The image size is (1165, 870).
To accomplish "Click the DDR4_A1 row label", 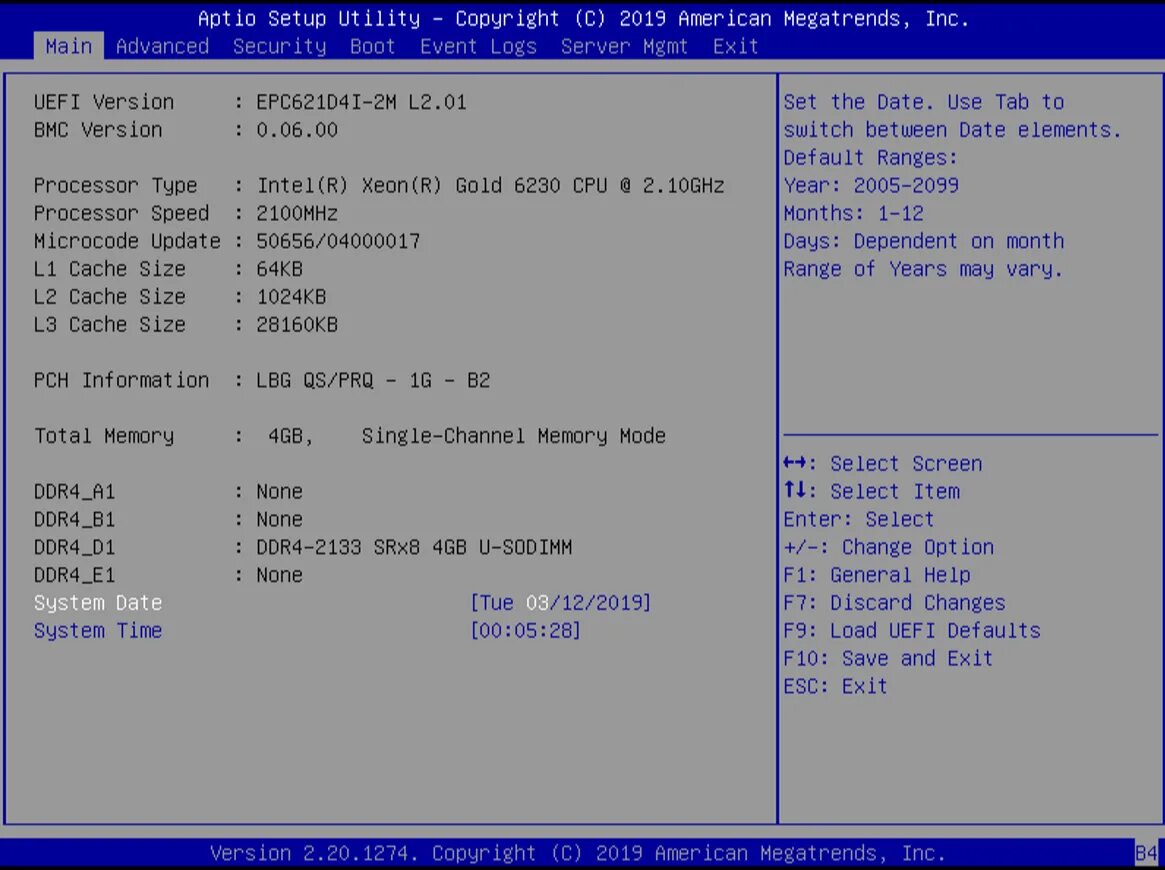I will coord(74,492).
